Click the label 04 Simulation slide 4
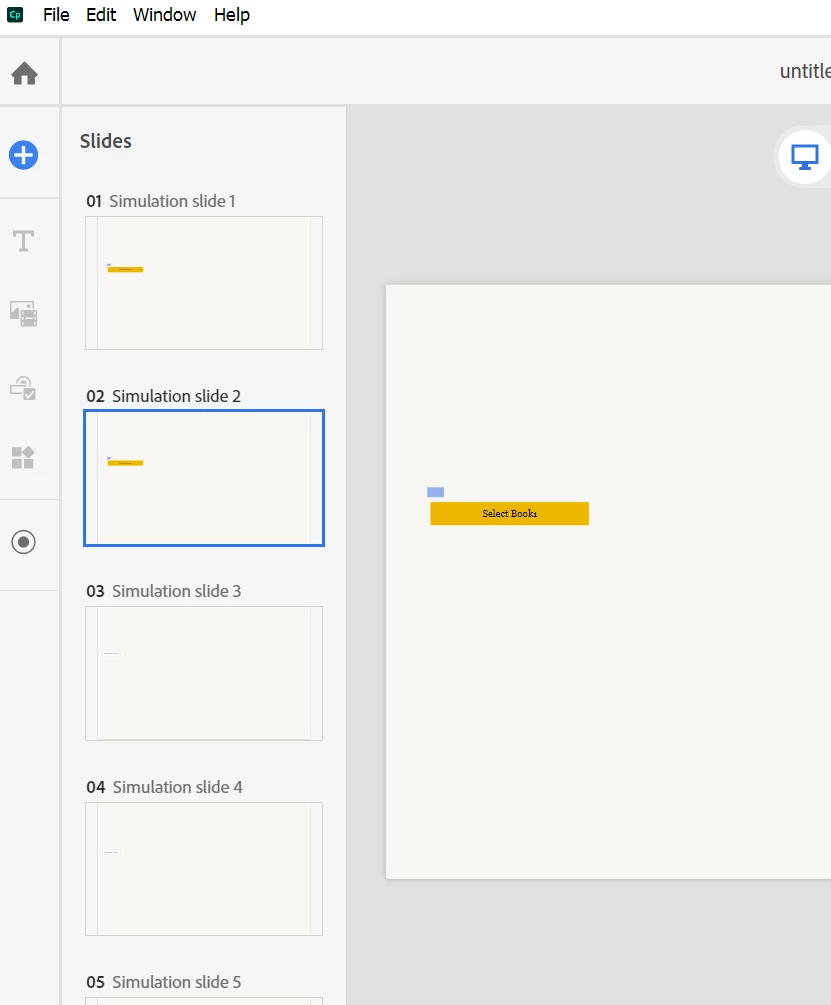831x1005 pixels. point(165,787)
